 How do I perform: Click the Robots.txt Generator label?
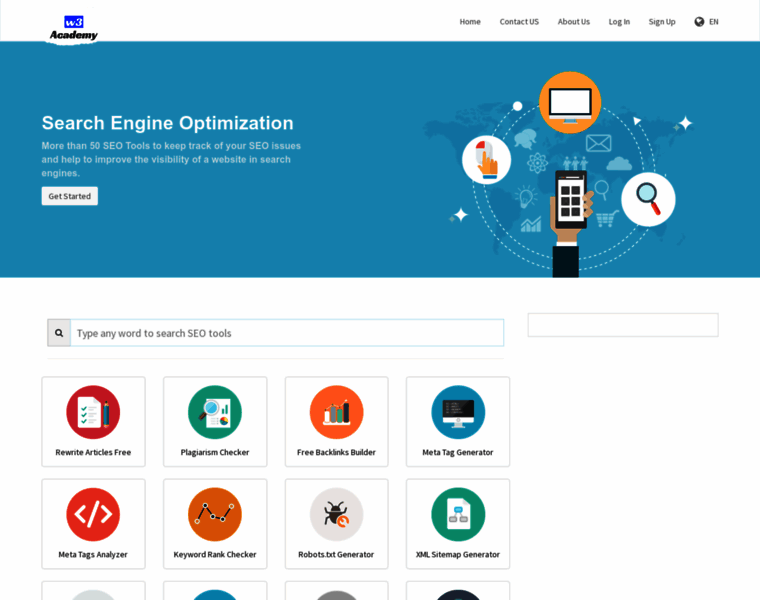point(336,554)
